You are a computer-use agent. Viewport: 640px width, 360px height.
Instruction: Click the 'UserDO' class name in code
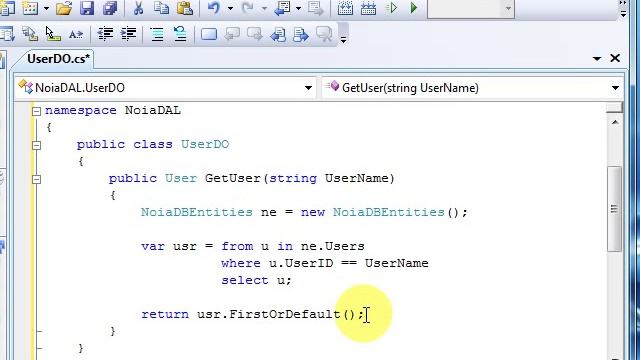click(205, 144)
